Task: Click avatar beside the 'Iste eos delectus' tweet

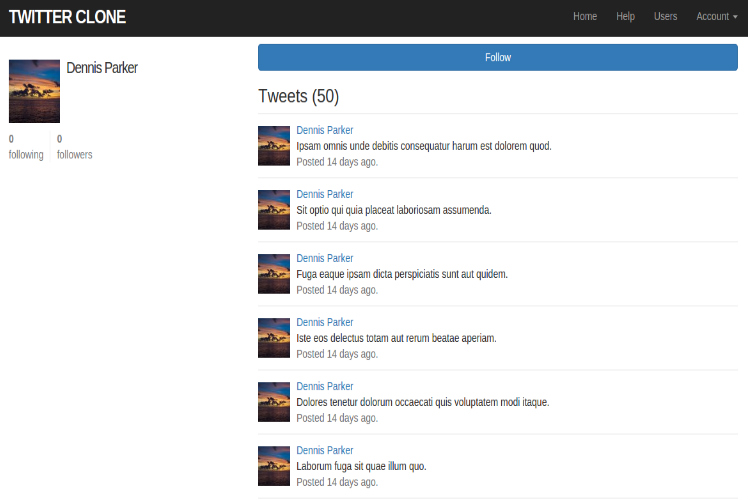Action: coord(274,338)
